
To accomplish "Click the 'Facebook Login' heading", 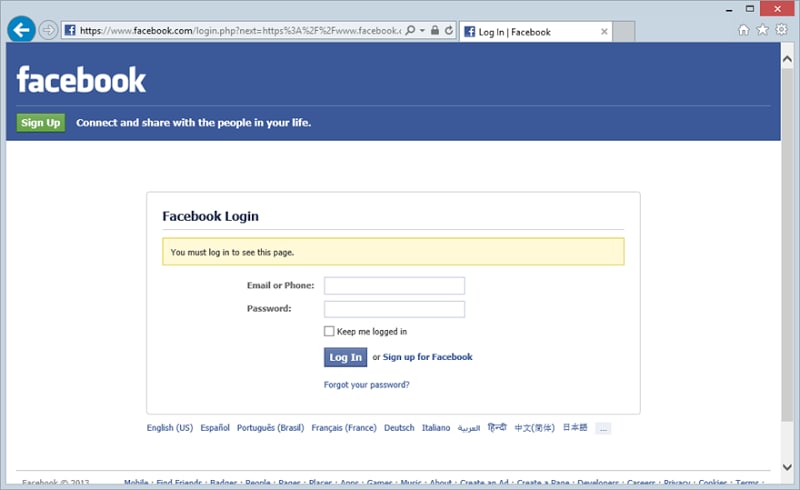I will click(210, 216).
